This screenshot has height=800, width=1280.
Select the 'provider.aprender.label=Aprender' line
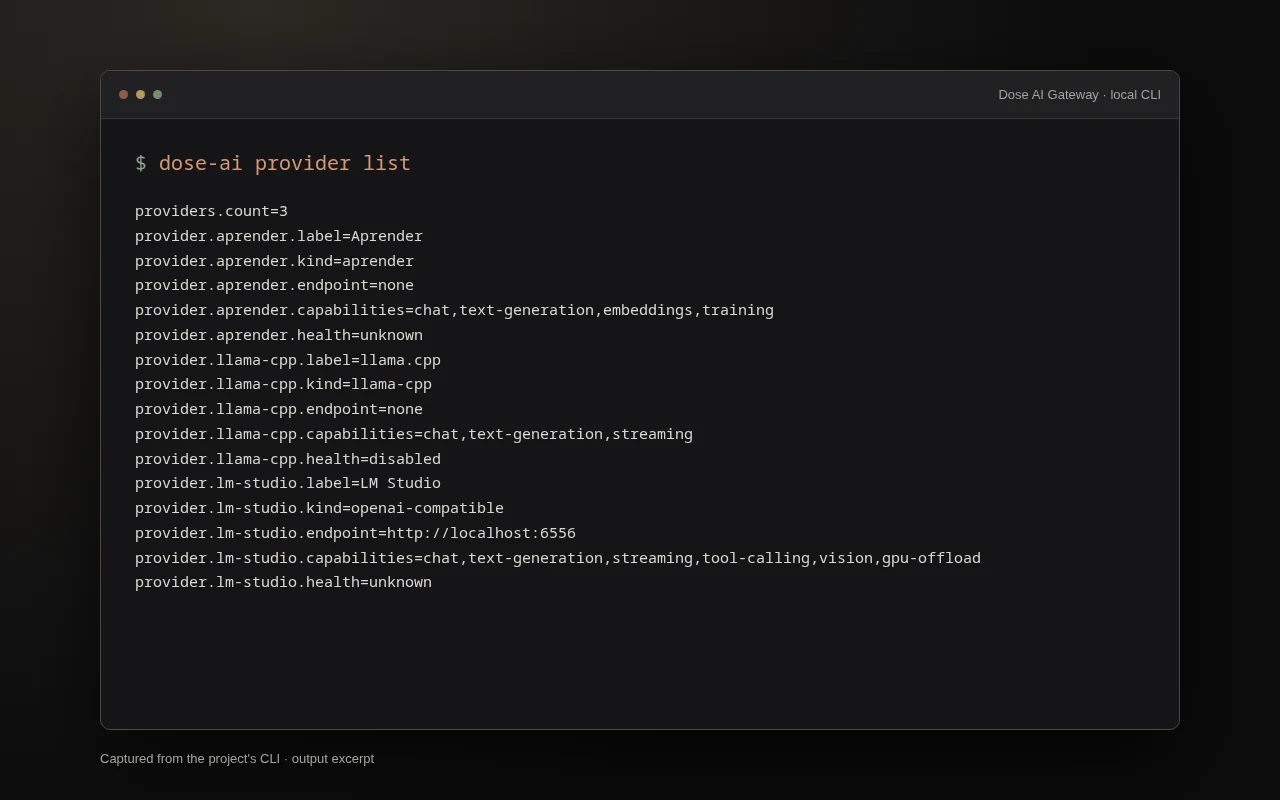coord(279,236)
